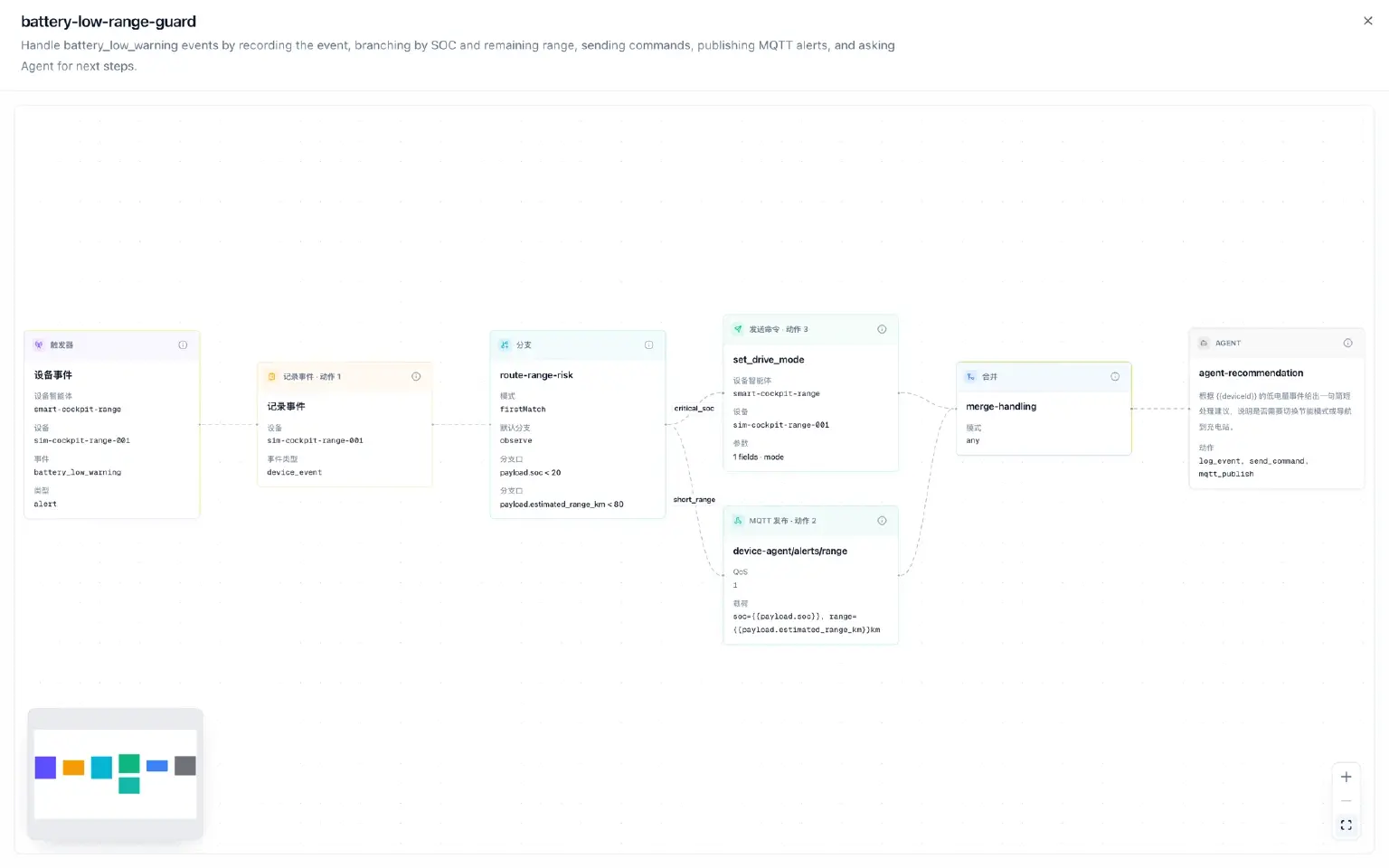Click the zoom out minus button
This screenshot has width=1389, height=868.
click(1346, 801)
